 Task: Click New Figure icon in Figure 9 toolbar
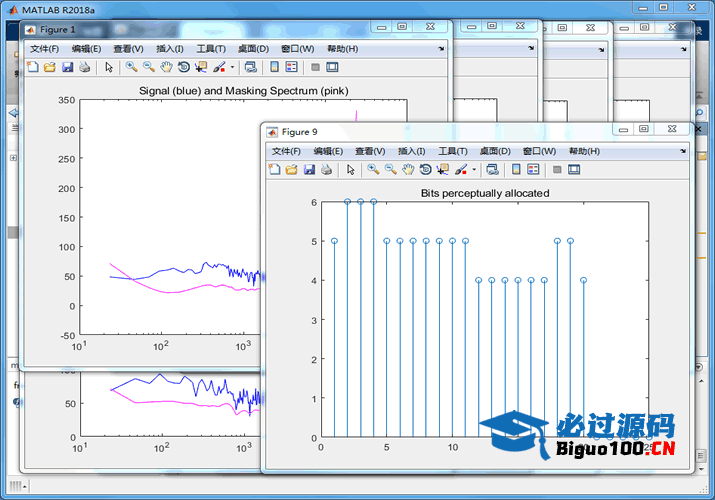click(275, 170)
